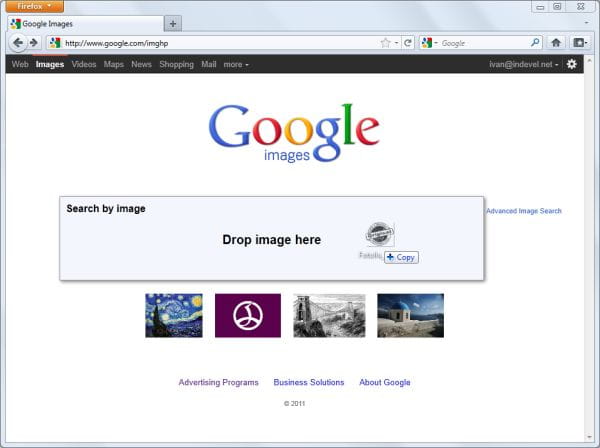Open address bar history dropdown arrow

click(396, 43)
